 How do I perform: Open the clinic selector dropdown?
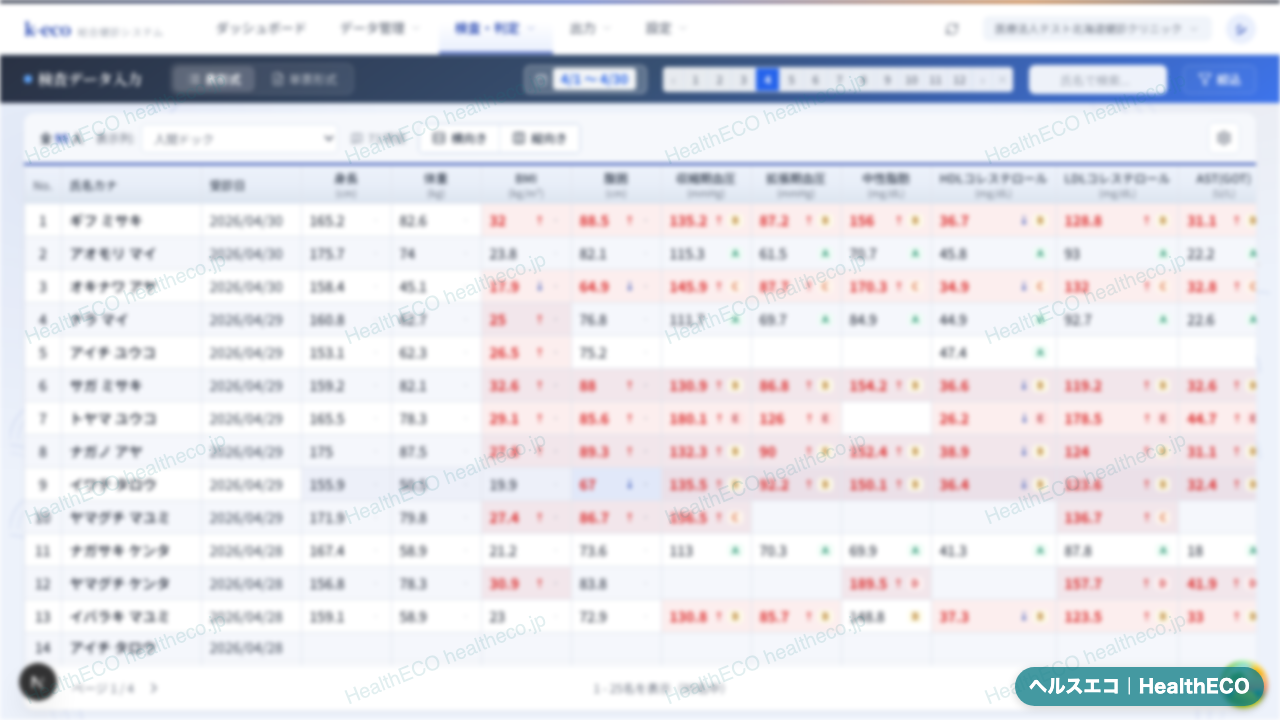click(x=1097, y=29)
